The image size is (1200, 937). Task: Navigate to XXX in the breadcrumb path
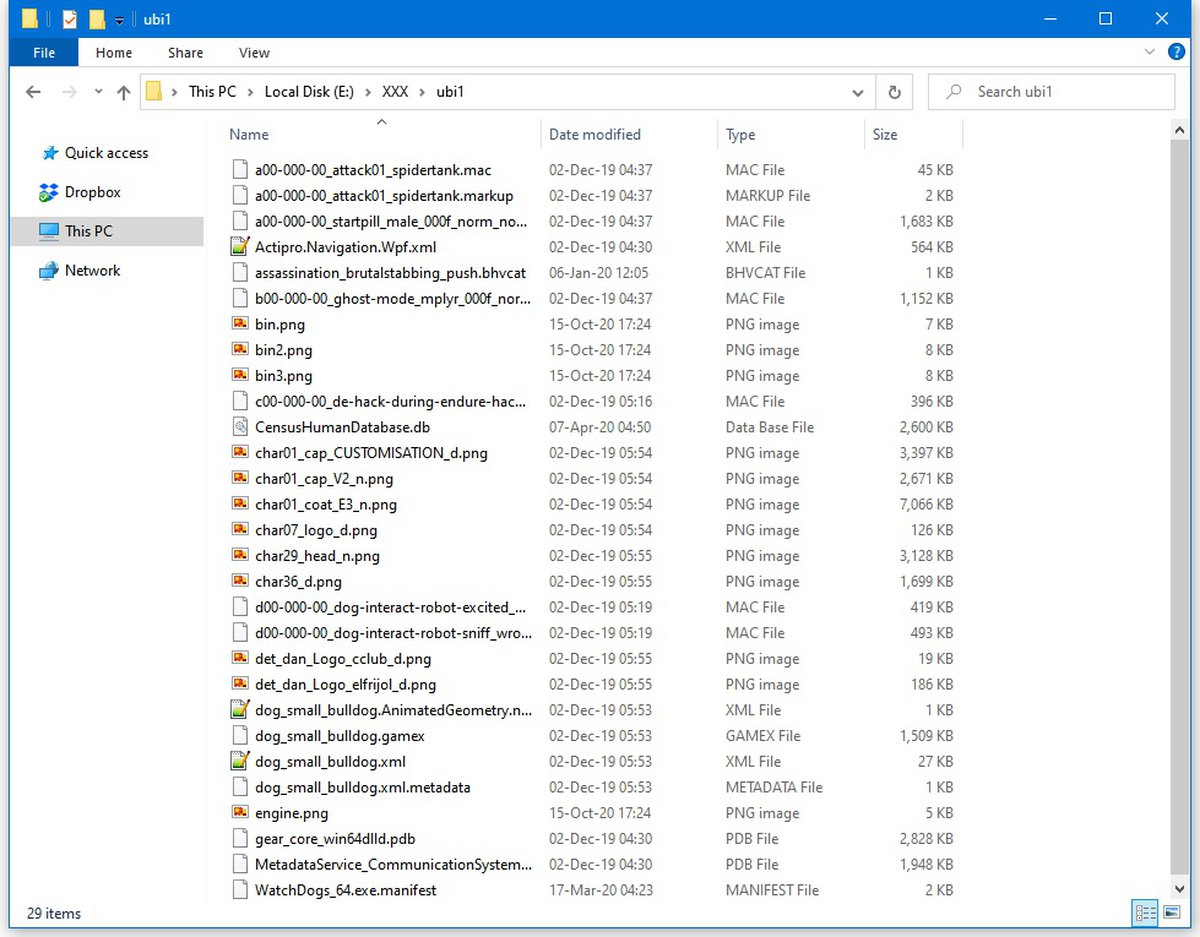pyautogui.click(x=395, y=92)
